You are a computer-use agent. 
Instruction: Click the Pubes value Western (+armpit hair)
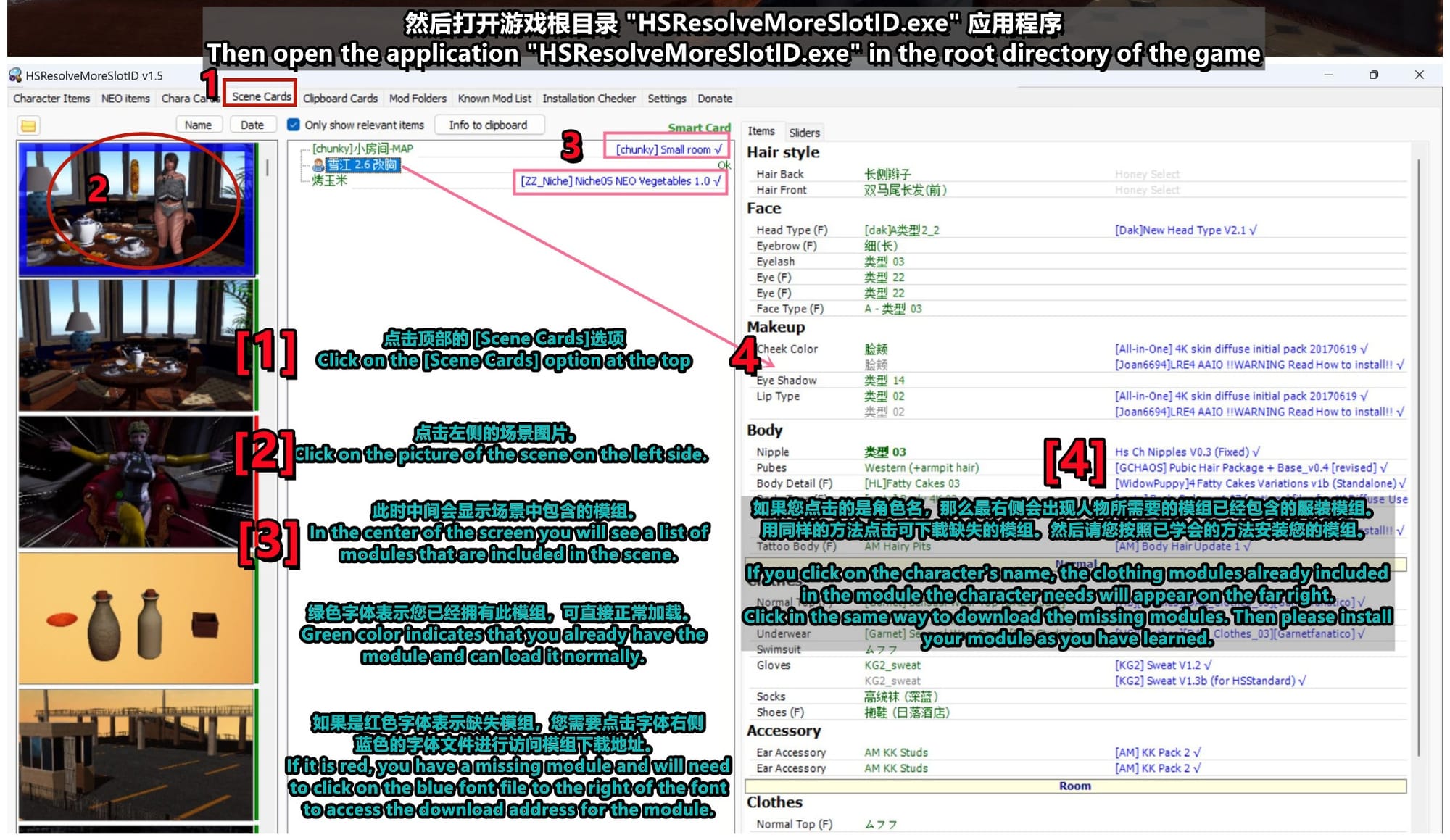(921, 468)
